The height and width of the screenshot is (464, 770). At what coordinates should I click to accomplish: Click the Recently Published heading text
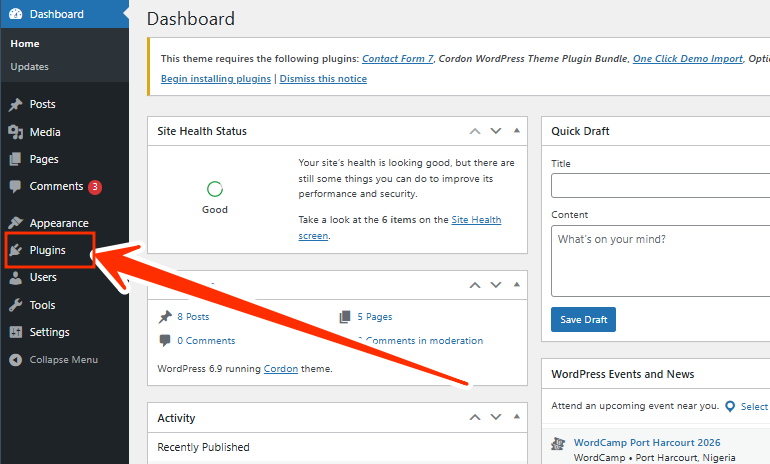click(203, 447)
